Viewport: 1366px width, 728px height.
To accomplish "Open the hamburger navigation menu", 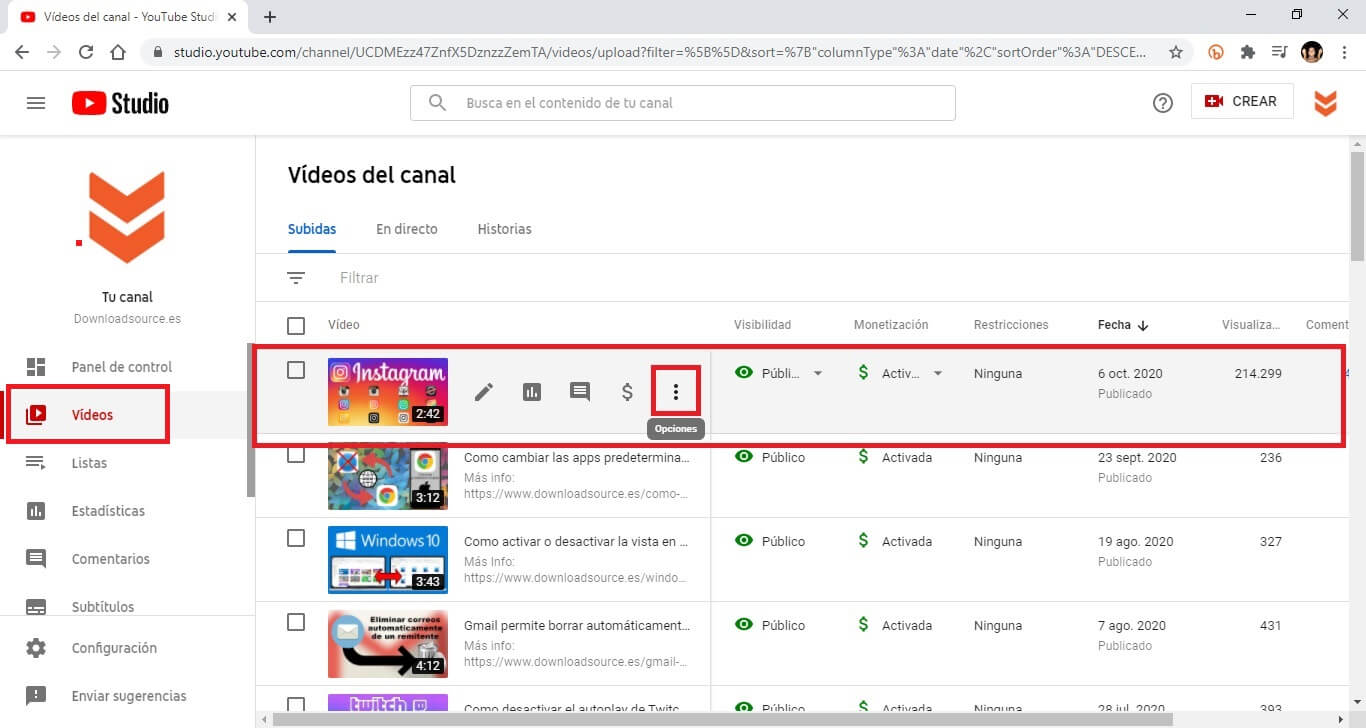I will click(x=36, y=103).
